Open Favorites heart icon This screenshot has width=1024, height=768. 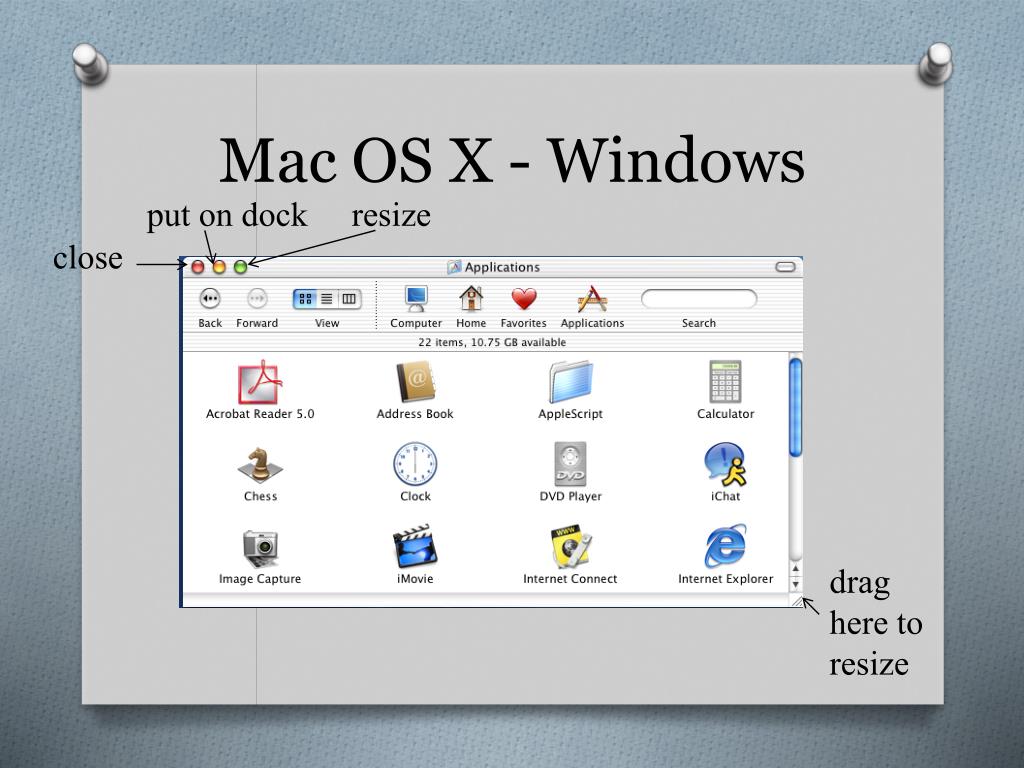(x=524, y=299)
